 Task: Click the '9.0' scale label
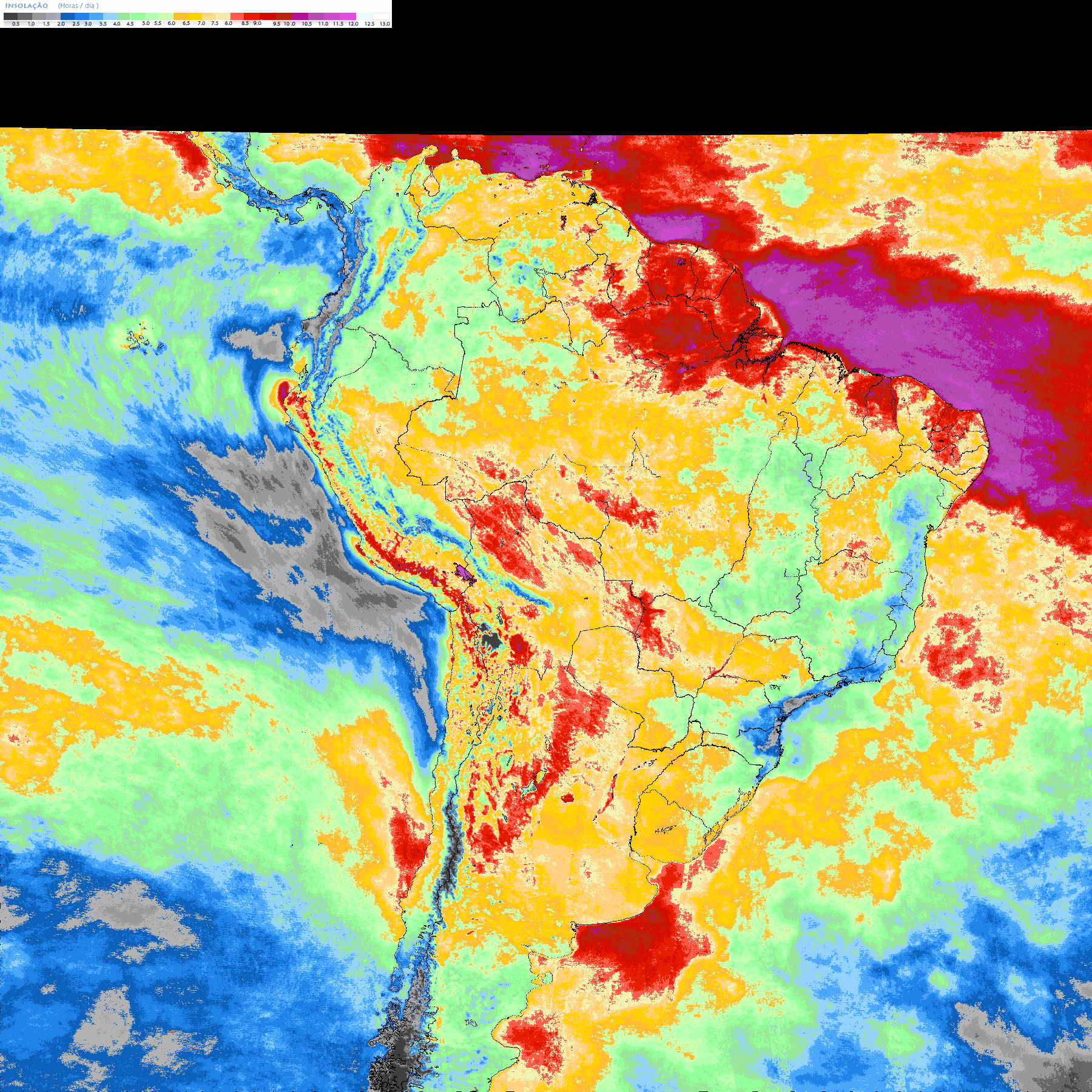click(x=257, y=23)
